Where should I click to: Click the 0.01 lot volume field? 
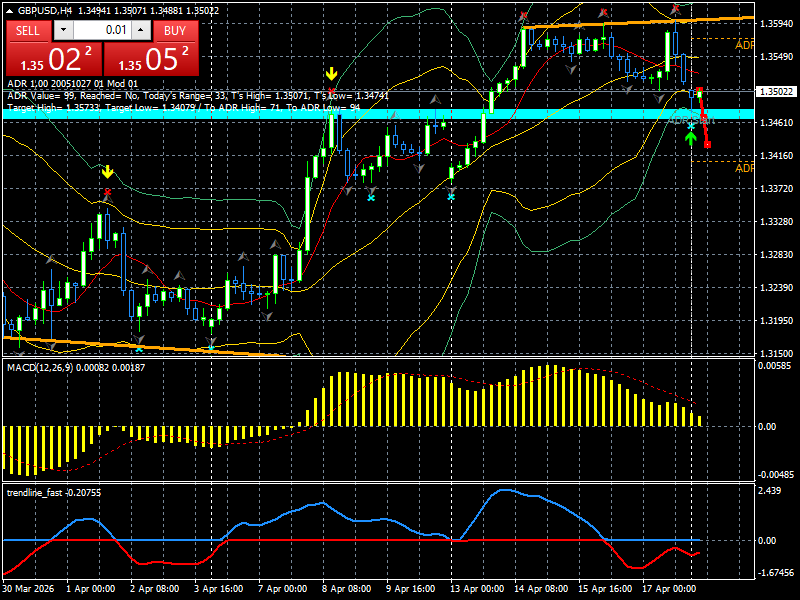coord(102,30)
